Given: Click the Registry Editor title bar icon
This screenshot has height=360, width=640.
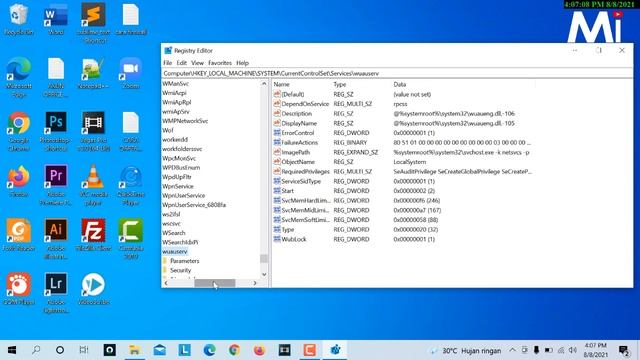Looking at the screenshot, I should coord(168,50).
